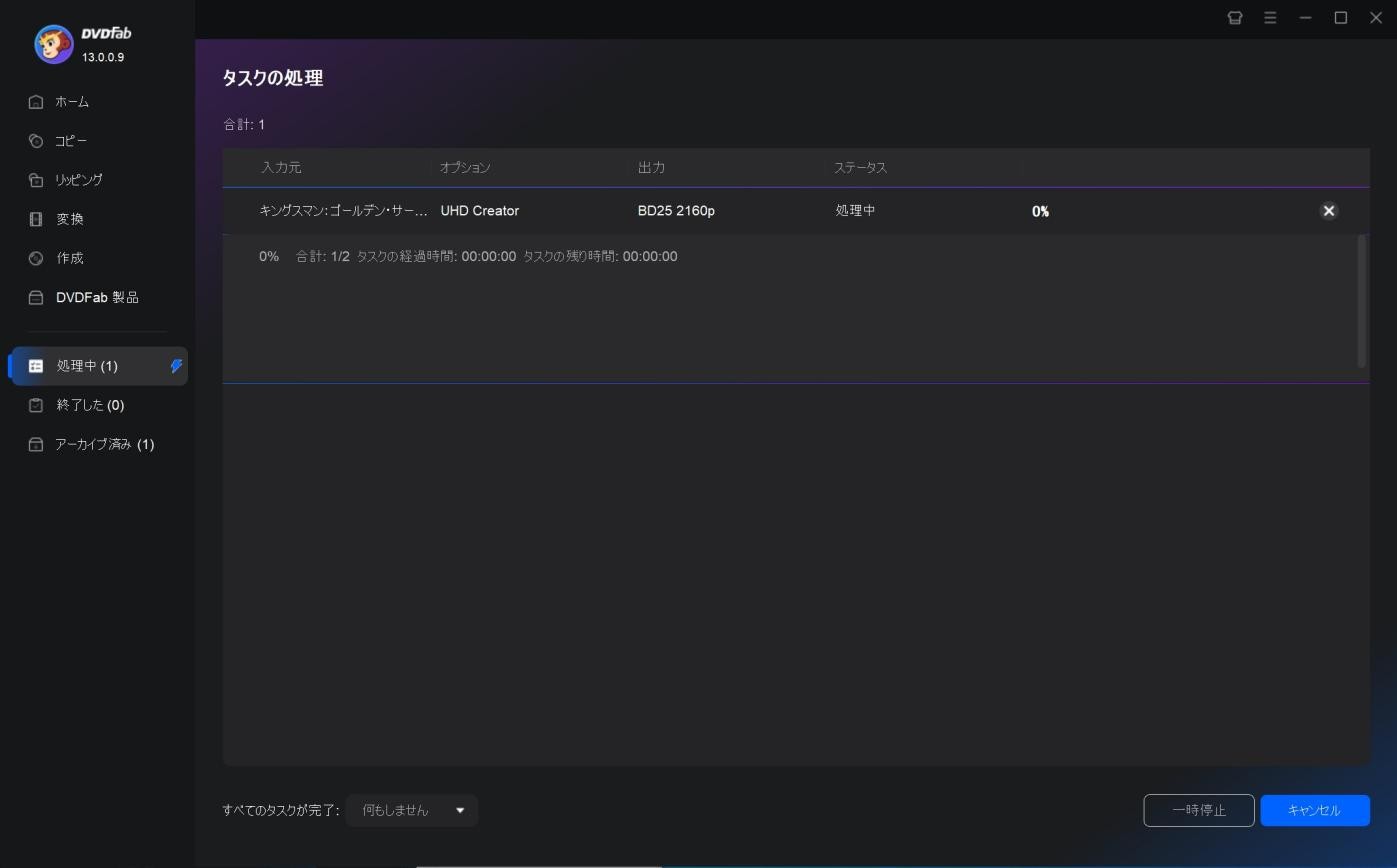Viewport: 1397px width, 868px height.
Task: Click the blue キャンセル button
Action: (1315, 810)
